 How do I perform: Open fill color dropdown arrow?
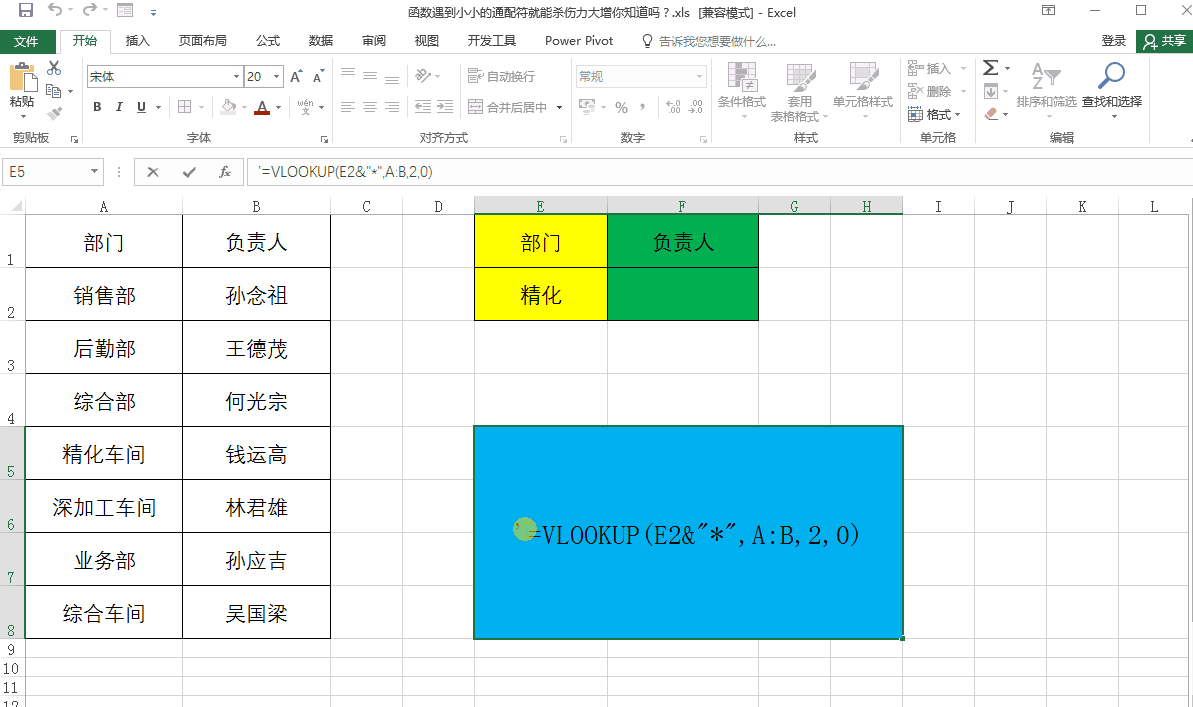(244, 107)
